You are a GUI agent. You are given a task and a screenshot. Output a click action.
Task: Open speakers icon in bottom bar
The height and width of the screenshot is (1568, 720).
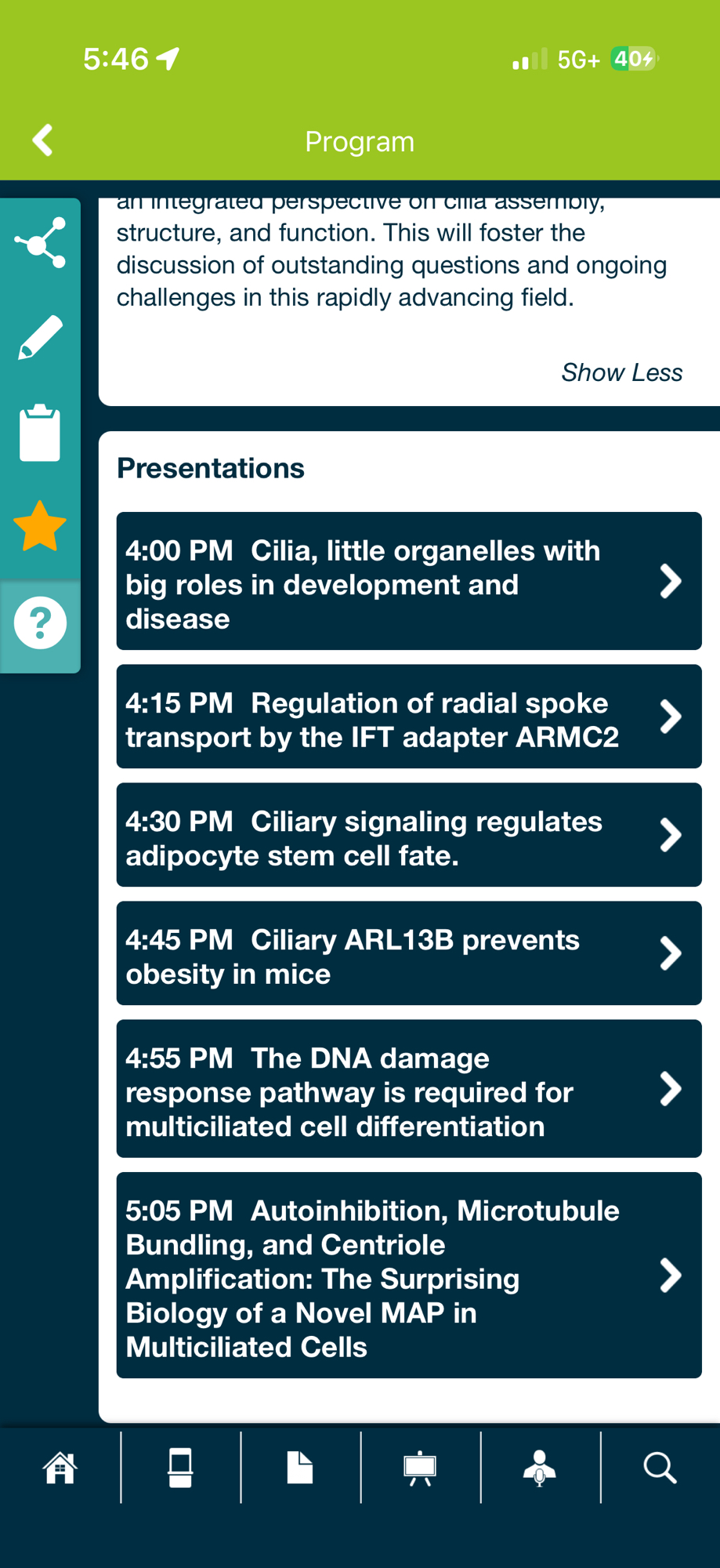point(540,1468)
